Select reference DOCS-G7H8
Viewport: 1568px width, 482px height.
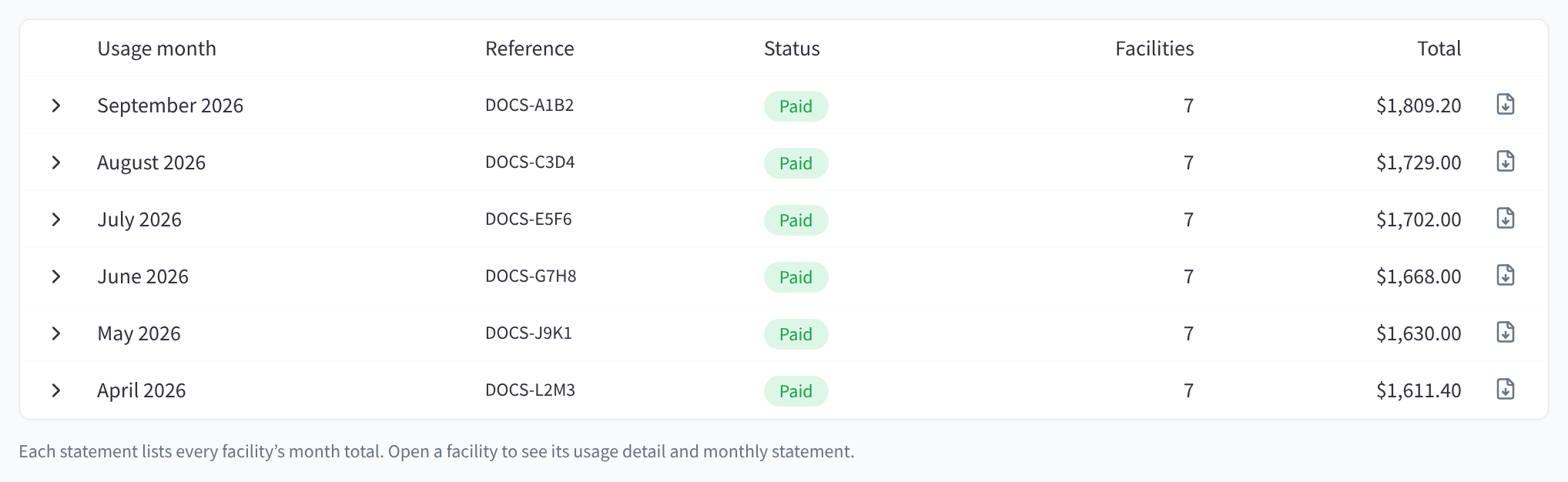pos(531,276)
